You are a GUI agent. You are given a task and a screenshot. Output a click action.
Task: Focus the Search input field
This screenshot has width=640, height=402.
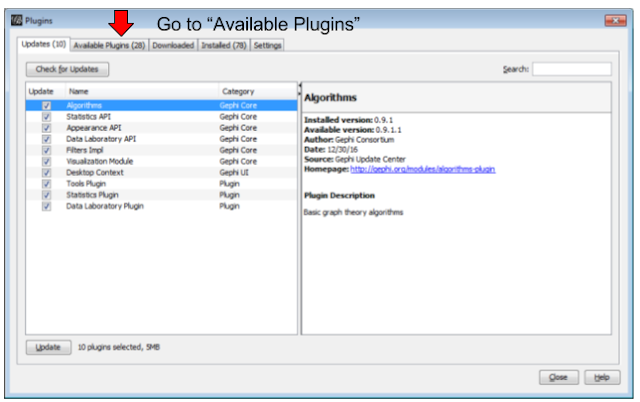(572, 69)
